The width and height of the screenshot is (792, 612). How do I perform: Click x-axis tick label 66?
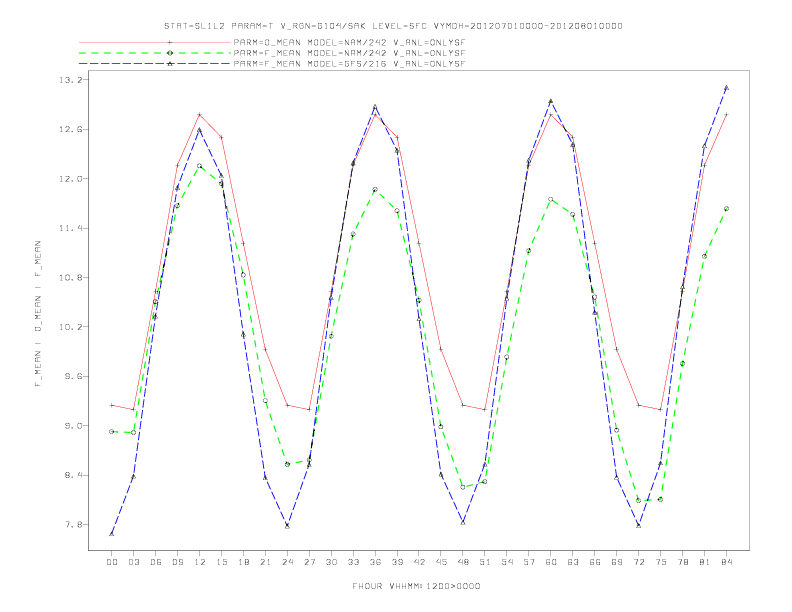tap(595, 562)
